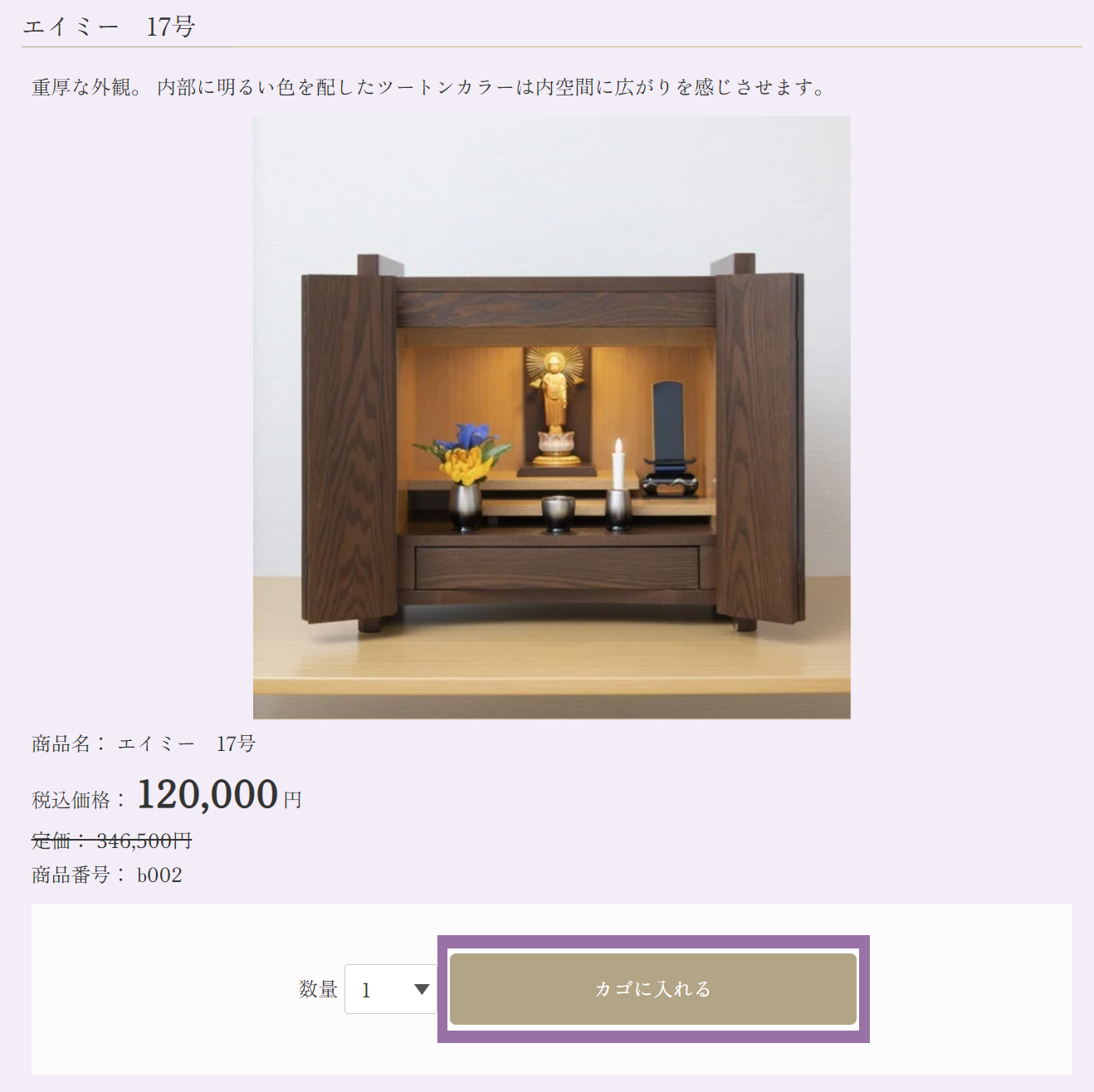Click the altar's open right door

(759, 449)
